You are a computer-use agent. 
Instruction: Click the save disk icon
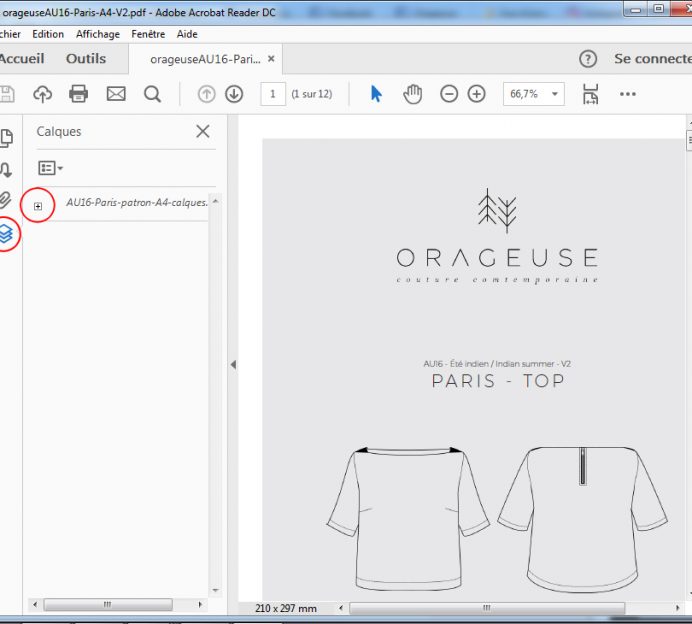tap(6, 94)
